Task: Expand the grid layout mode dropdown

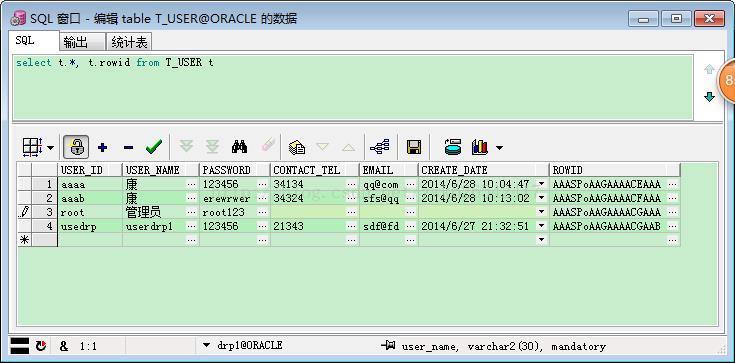Action: 50,148
